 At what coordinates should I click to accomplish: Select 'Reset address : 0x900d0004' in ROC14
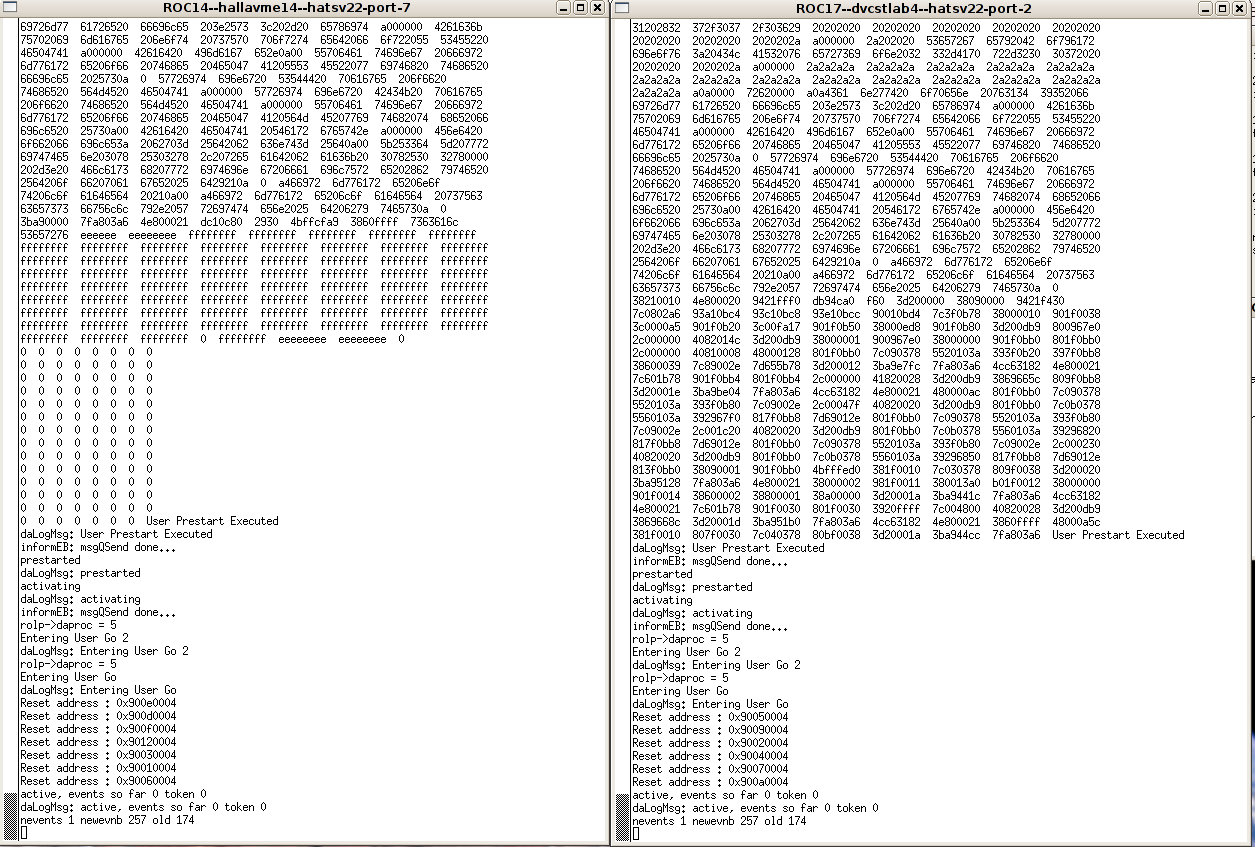98,716
